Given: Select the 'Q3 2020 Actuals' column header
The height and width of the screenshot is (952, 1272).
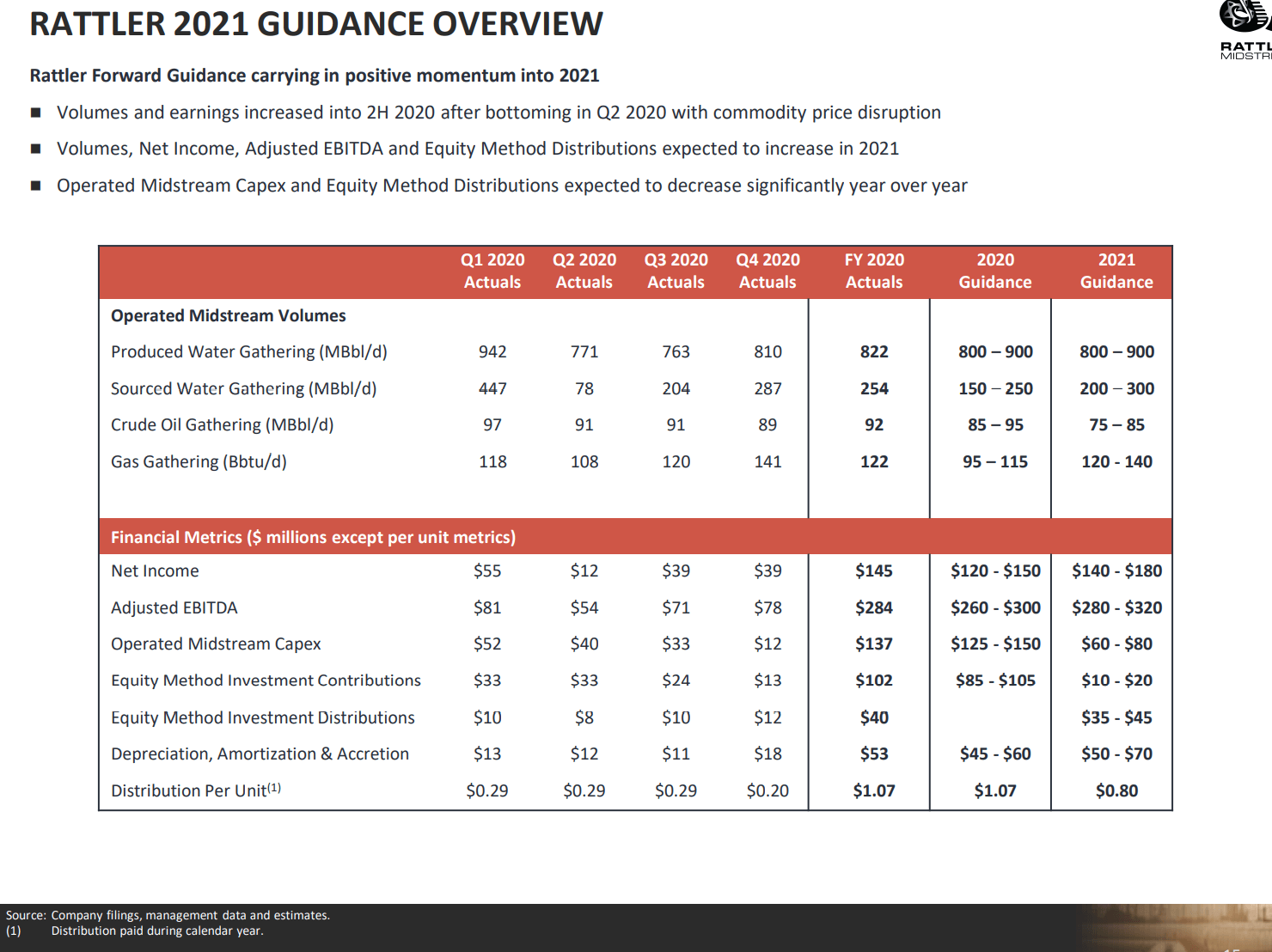Looking at the screenshot, I should point(676,271).
